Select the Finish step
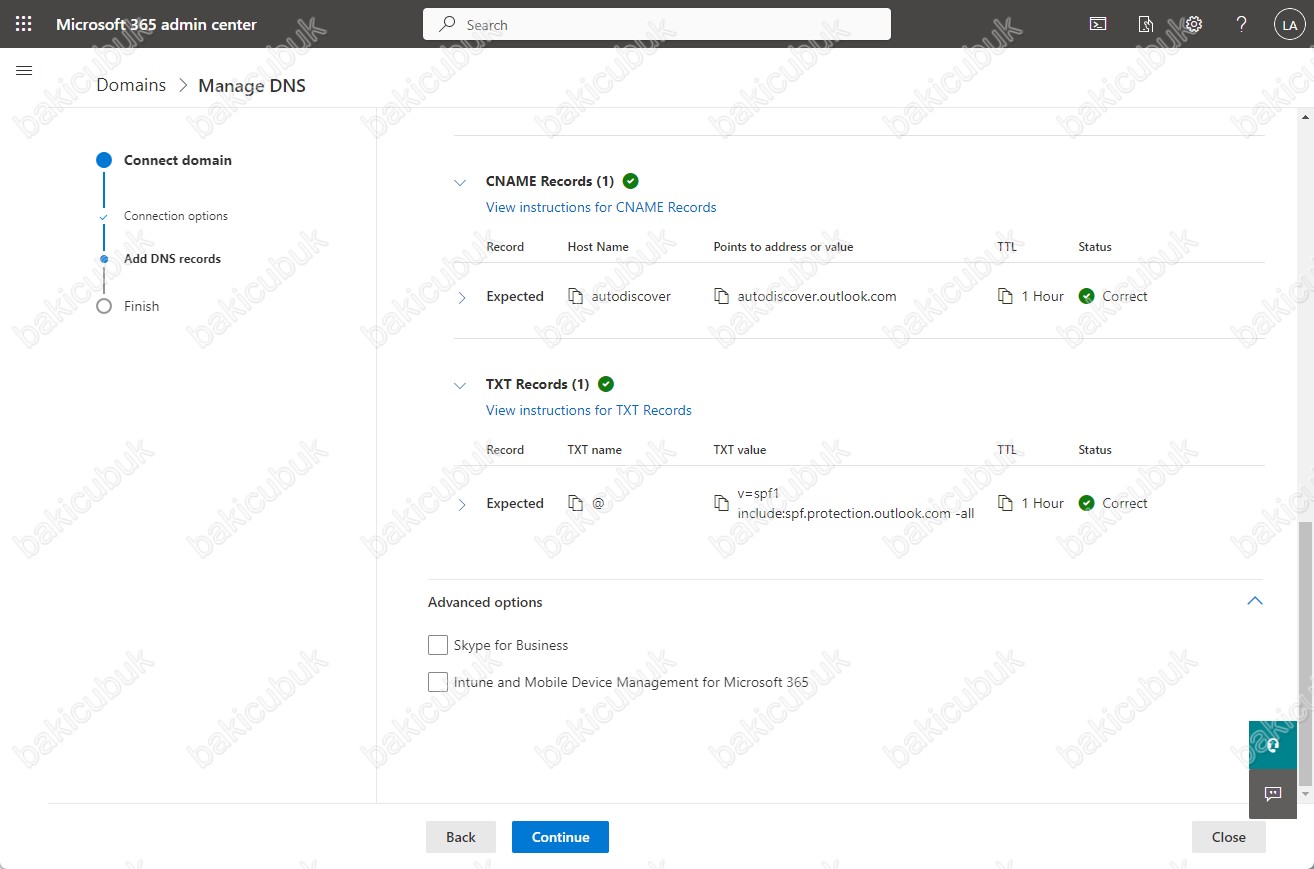 [141, 306]
